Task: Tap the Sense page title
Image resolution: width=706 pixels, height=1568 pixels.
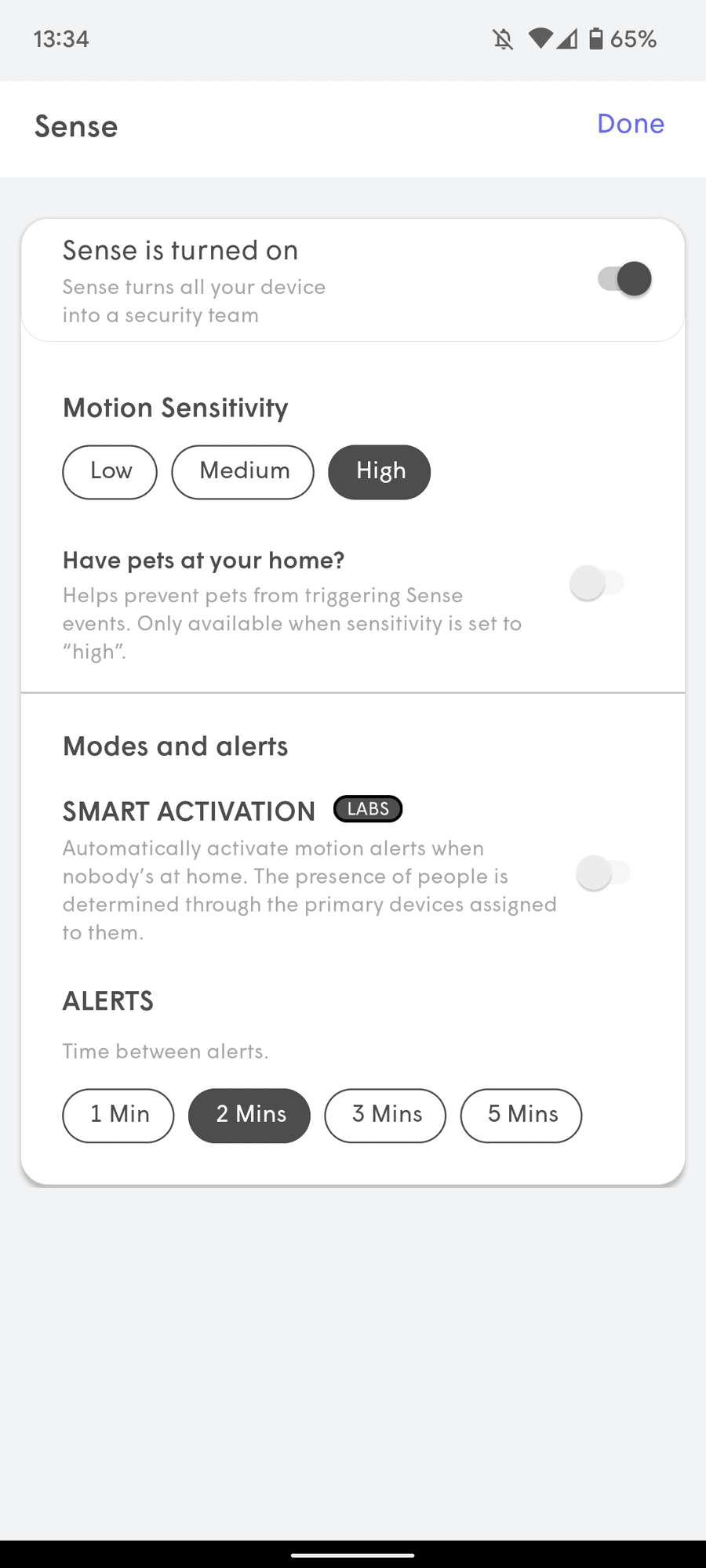Action: point(76,127)
